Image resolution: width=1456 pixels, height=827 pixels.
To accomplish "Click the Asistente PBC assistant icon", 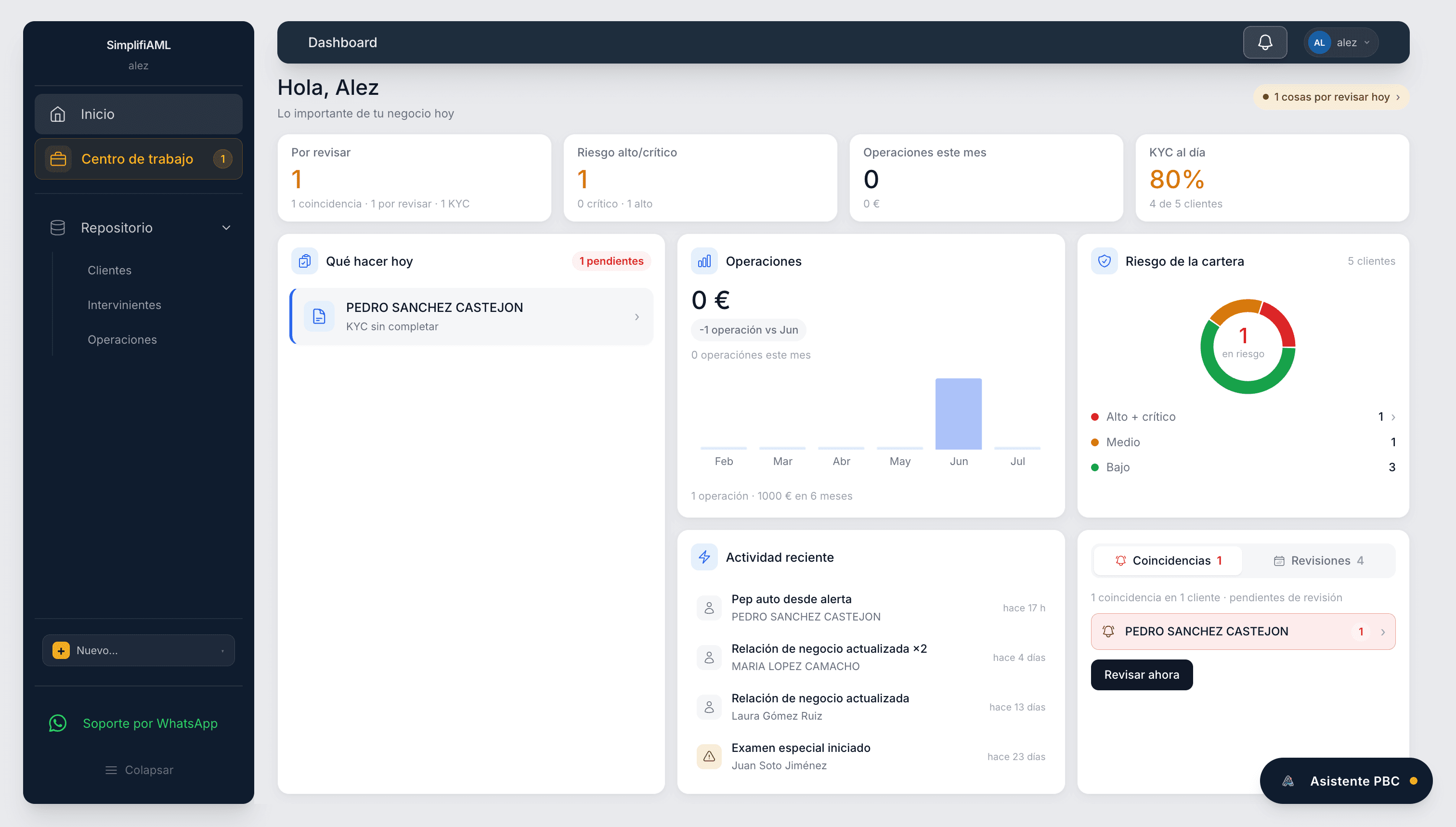I will (1288, 781).
